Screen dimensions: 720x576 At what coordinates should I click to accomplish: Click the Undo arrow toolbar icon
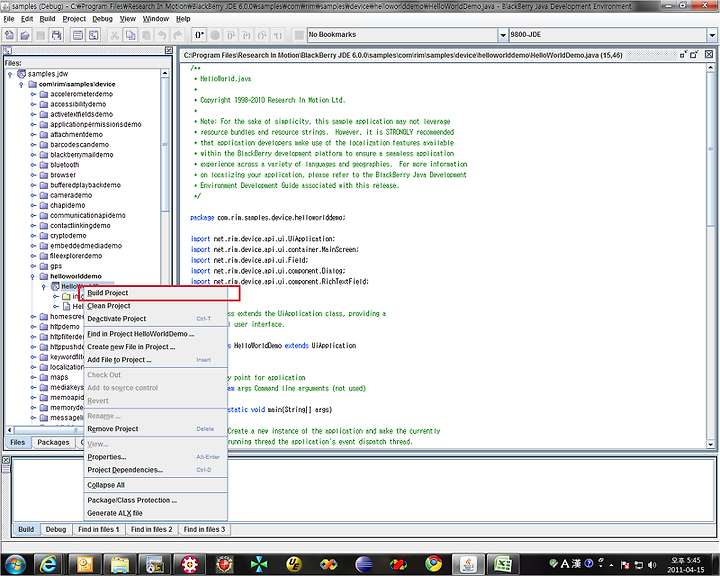click(x=162, y=35)
